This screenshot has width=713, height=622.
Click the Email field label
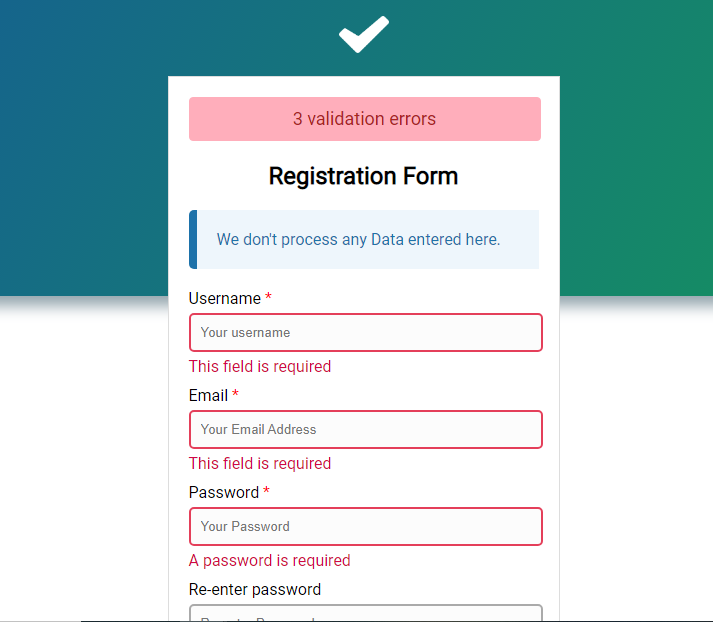(208, 396)
